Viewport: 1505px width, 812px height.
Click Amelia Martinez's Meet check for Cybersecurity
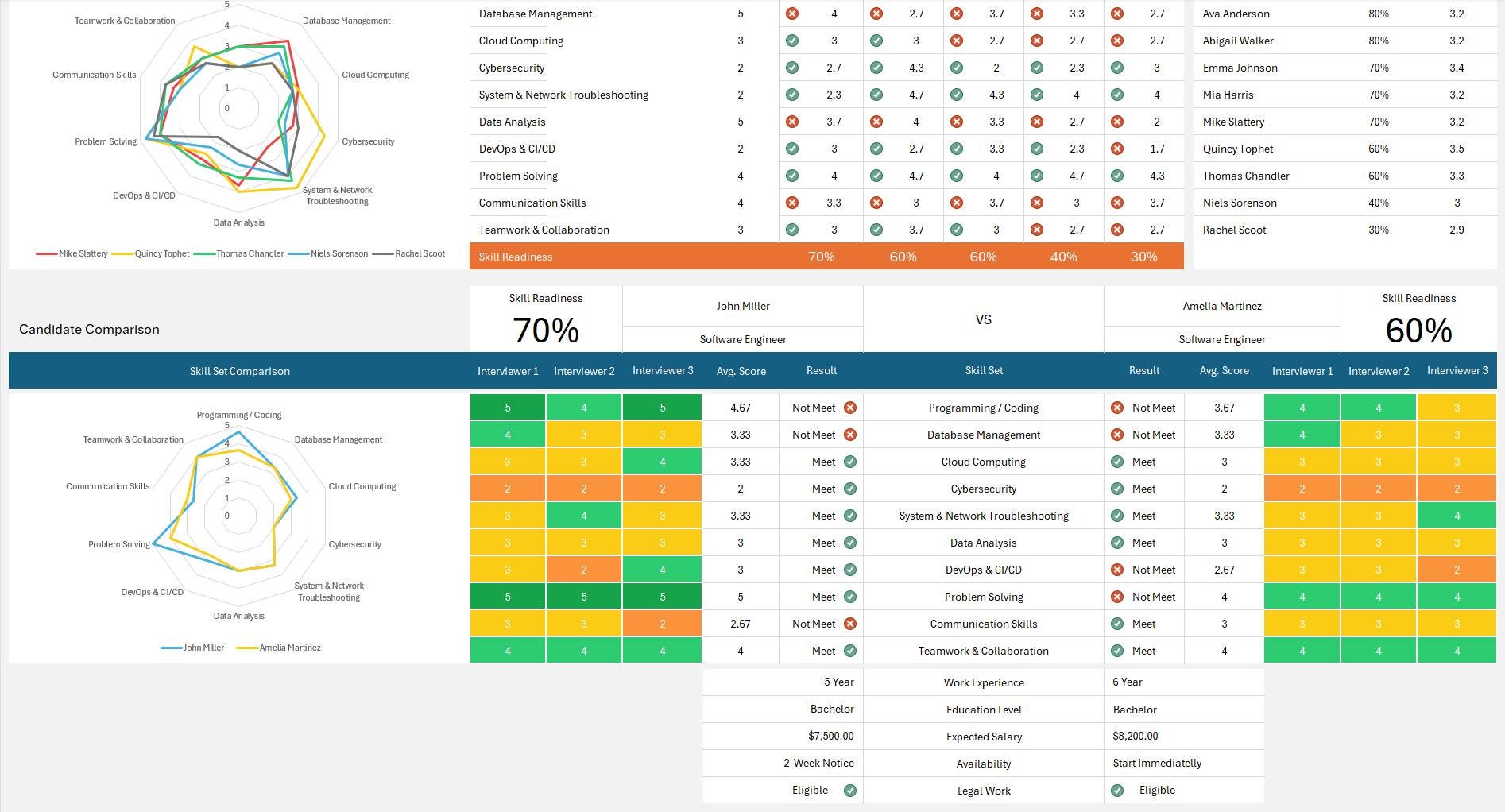tap(1117, 489)
